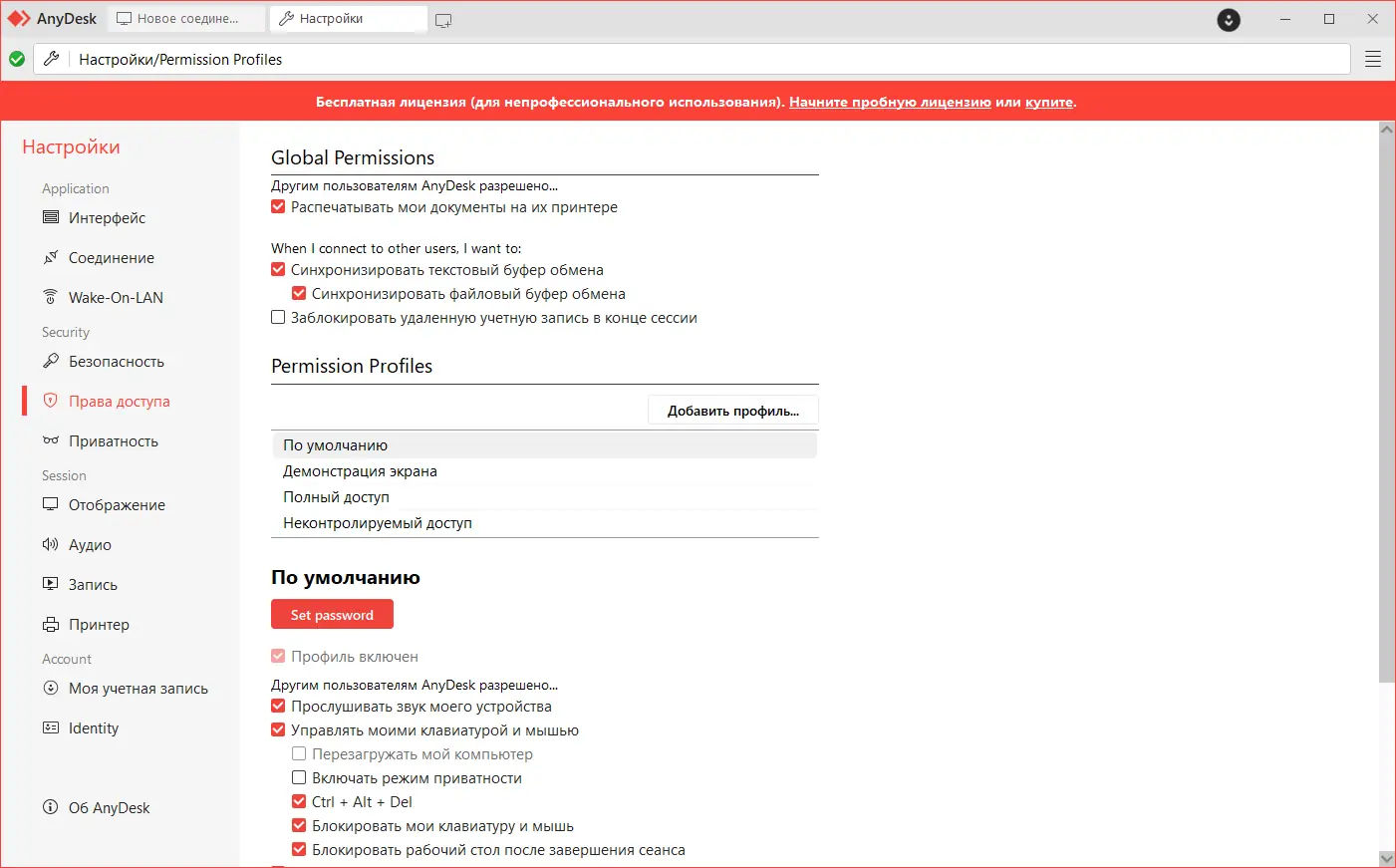Follow the купите link in the banner

1049,102
